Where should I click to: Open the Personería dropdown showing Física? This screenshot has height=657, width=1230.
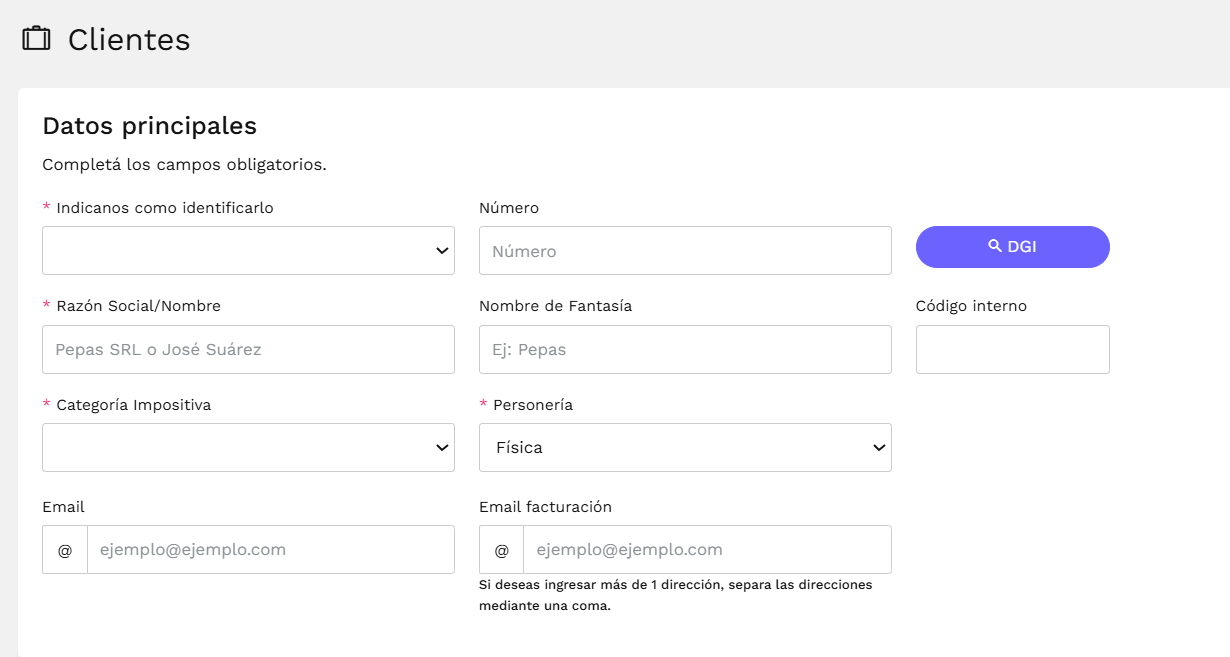685,447
